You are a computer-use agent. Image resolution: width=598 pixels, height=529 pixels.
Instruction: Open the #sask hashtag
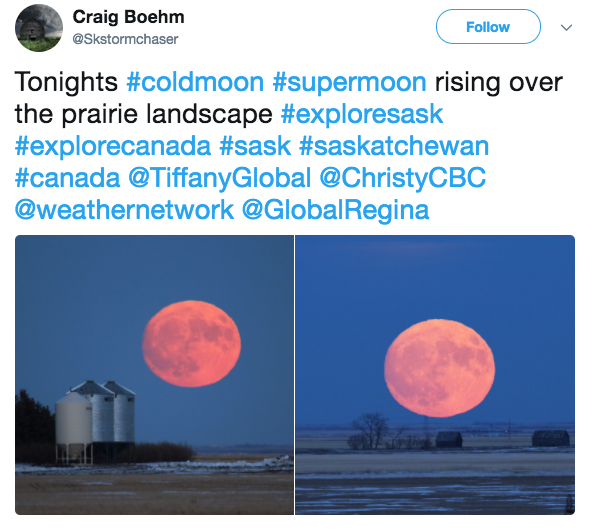click(x=255, y=146)
